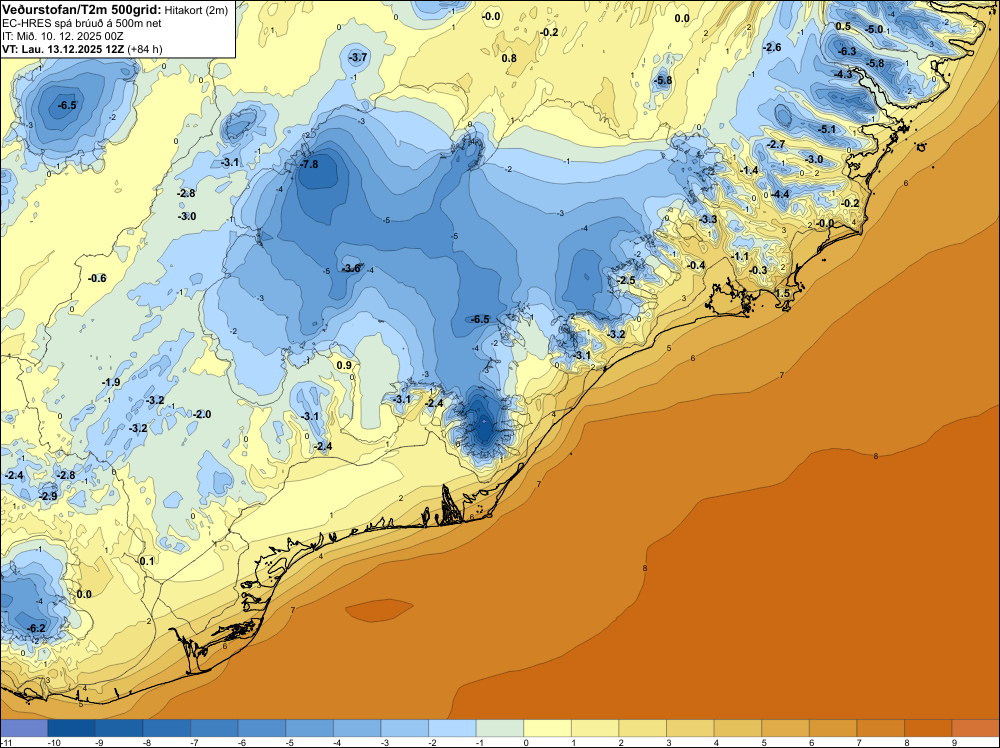Viewport: 1000px width, 748px height.
Task: Click the "IT: Mið. 10. 12. 2025 00Z" line
Action: coord(62,36)
